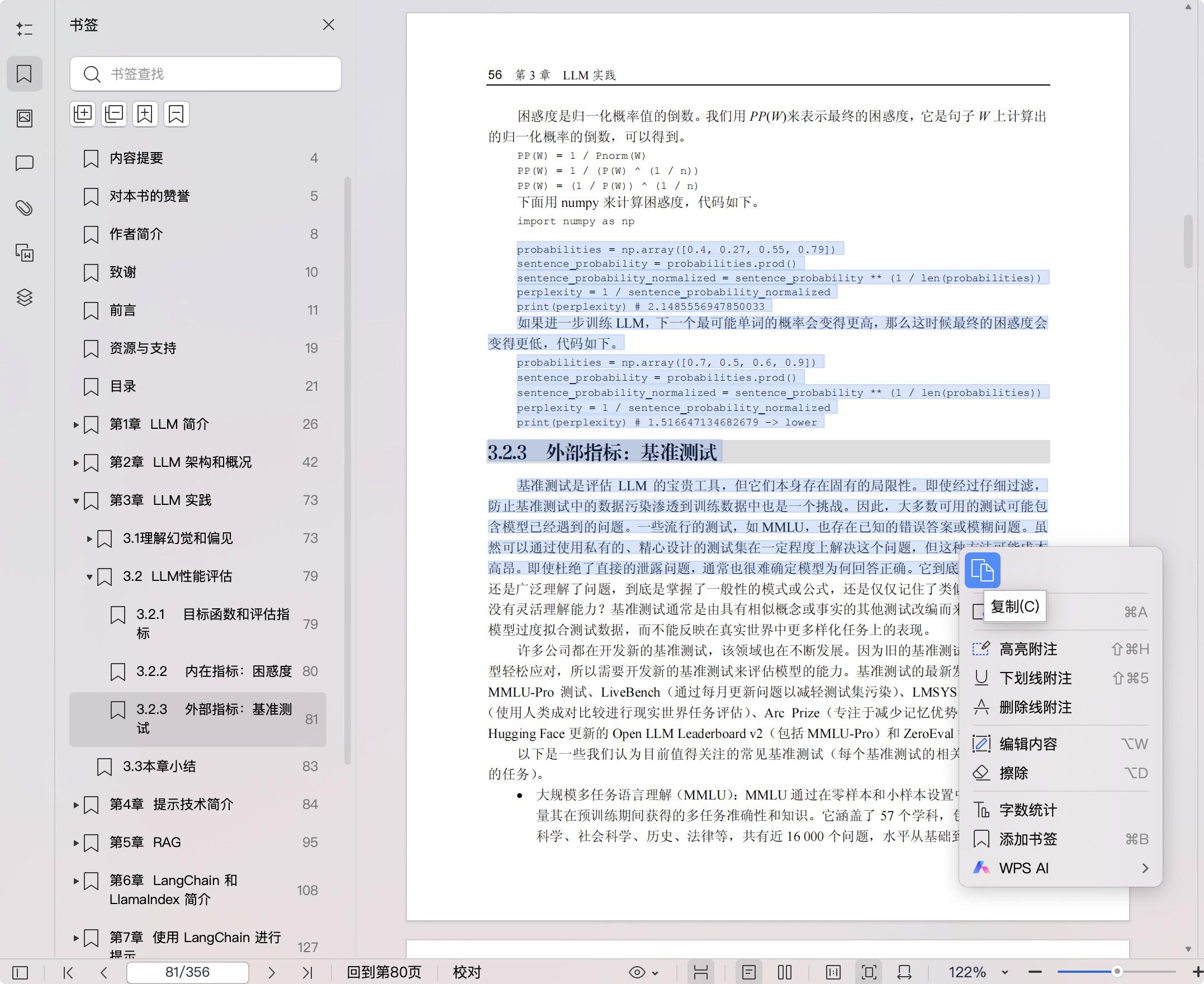Expand 第1章 LLM 简介 bookmark
Screen dimensions: 1204x984
(76, 424)
